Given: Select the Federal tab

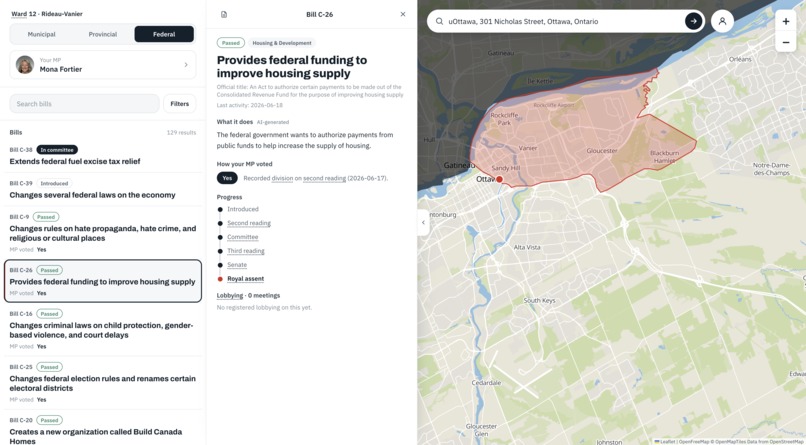Looking at the screenshot, I should coord(164,34).
